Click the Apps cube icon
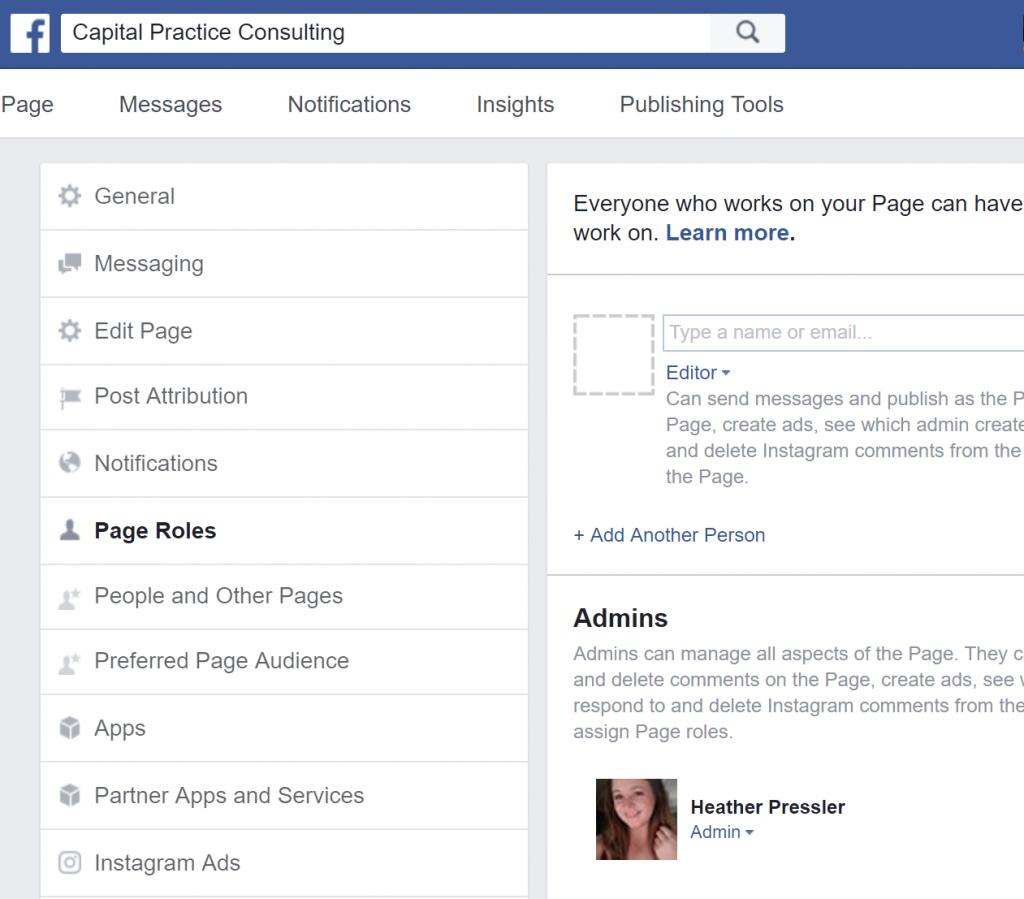1024x899 pixels. tap(70, 728)
